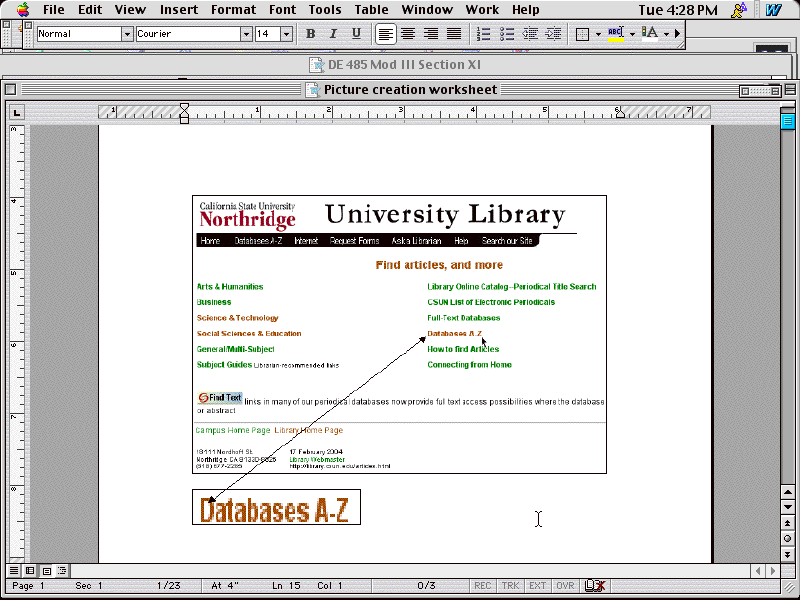Open the Table menu

coord(371,10)
